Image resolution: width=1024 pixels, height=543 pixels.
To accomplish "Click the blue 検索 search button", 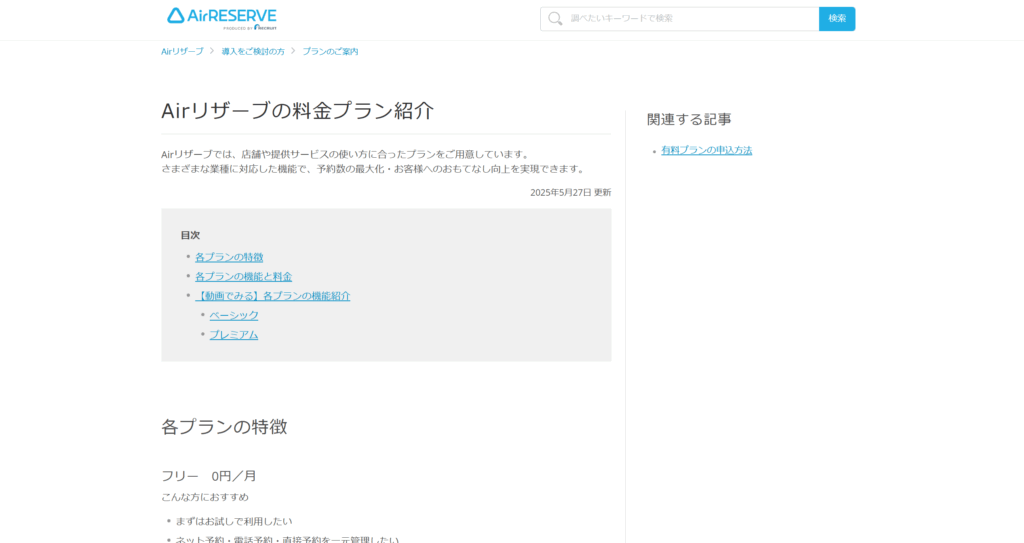I will tap(837, 19).
